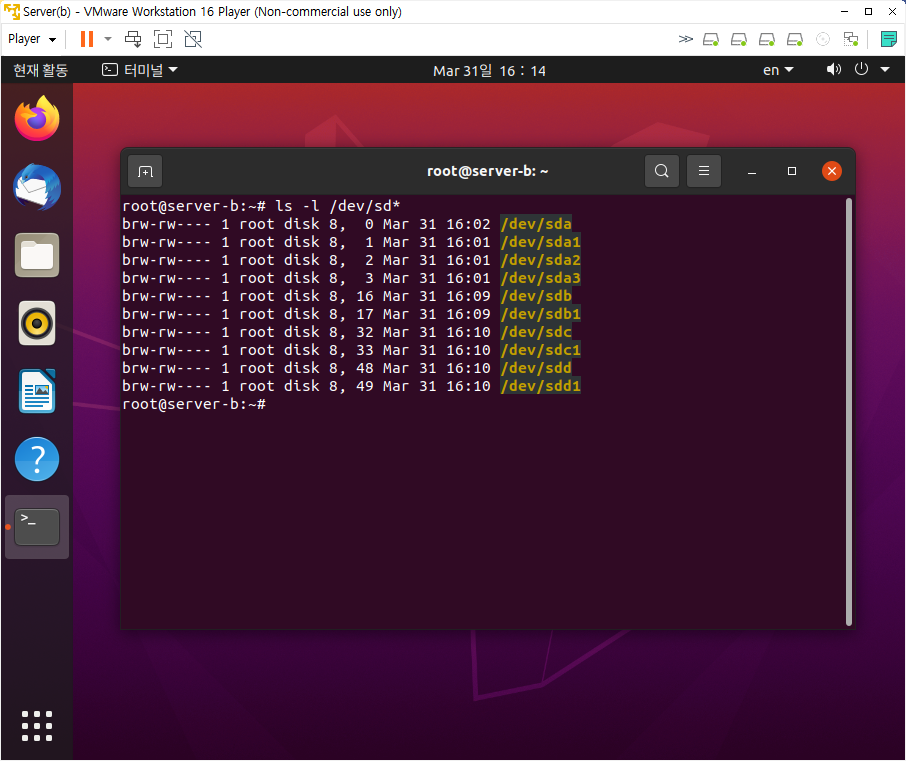
Task: Toggle the Unity mode icon
Action: pyautogui.click(x=193, y=39)
